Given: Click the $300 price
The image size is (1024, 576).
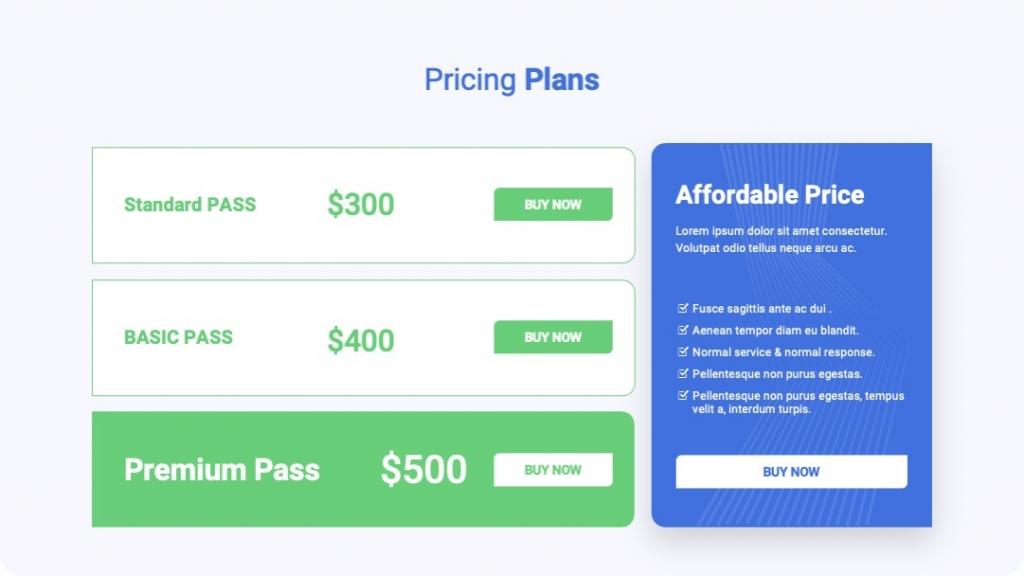Looking at the screenshot, I should [x=360, y=204].
